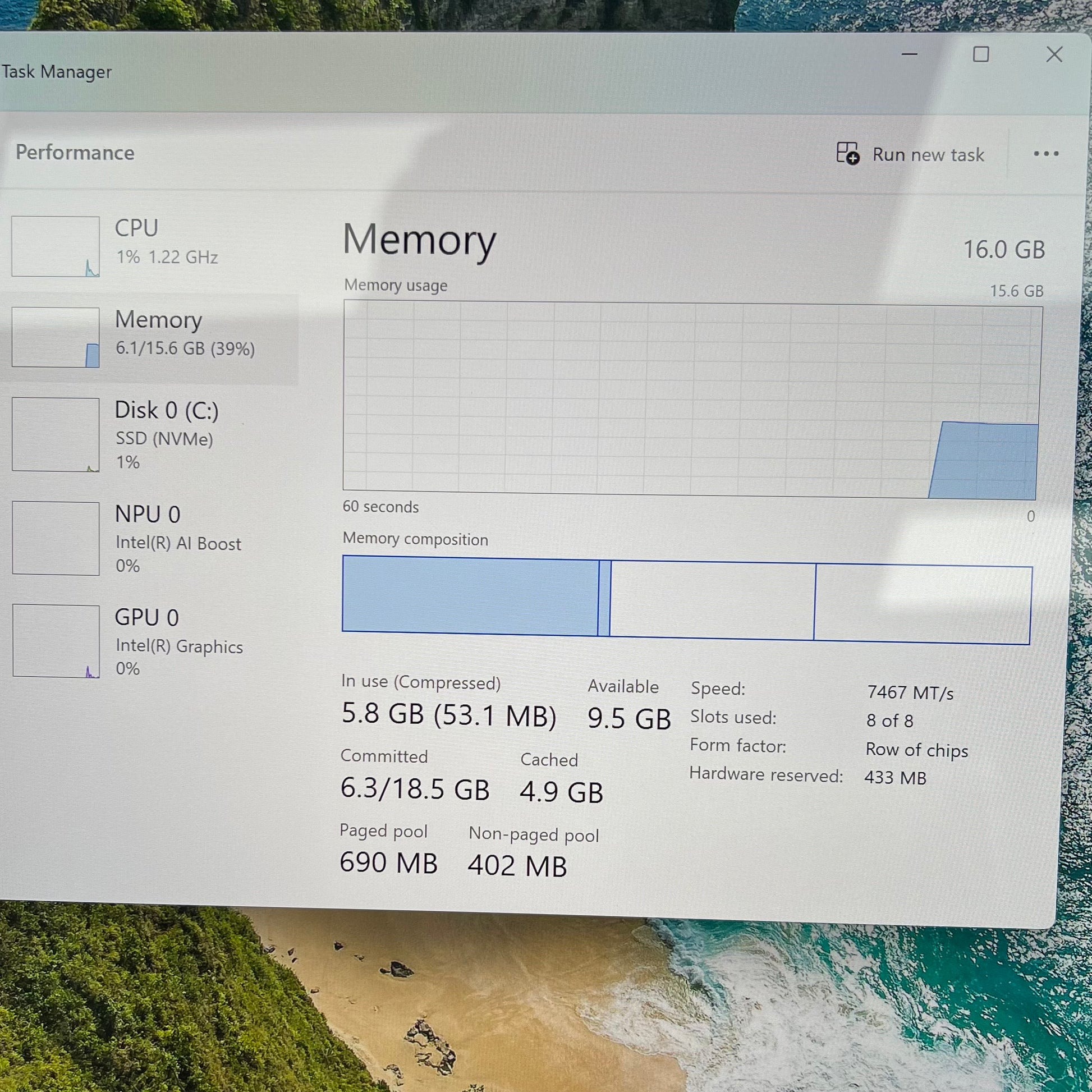Select the Memory mini graph thumbnail
1092x1092 pixels.
pos(56,337)
